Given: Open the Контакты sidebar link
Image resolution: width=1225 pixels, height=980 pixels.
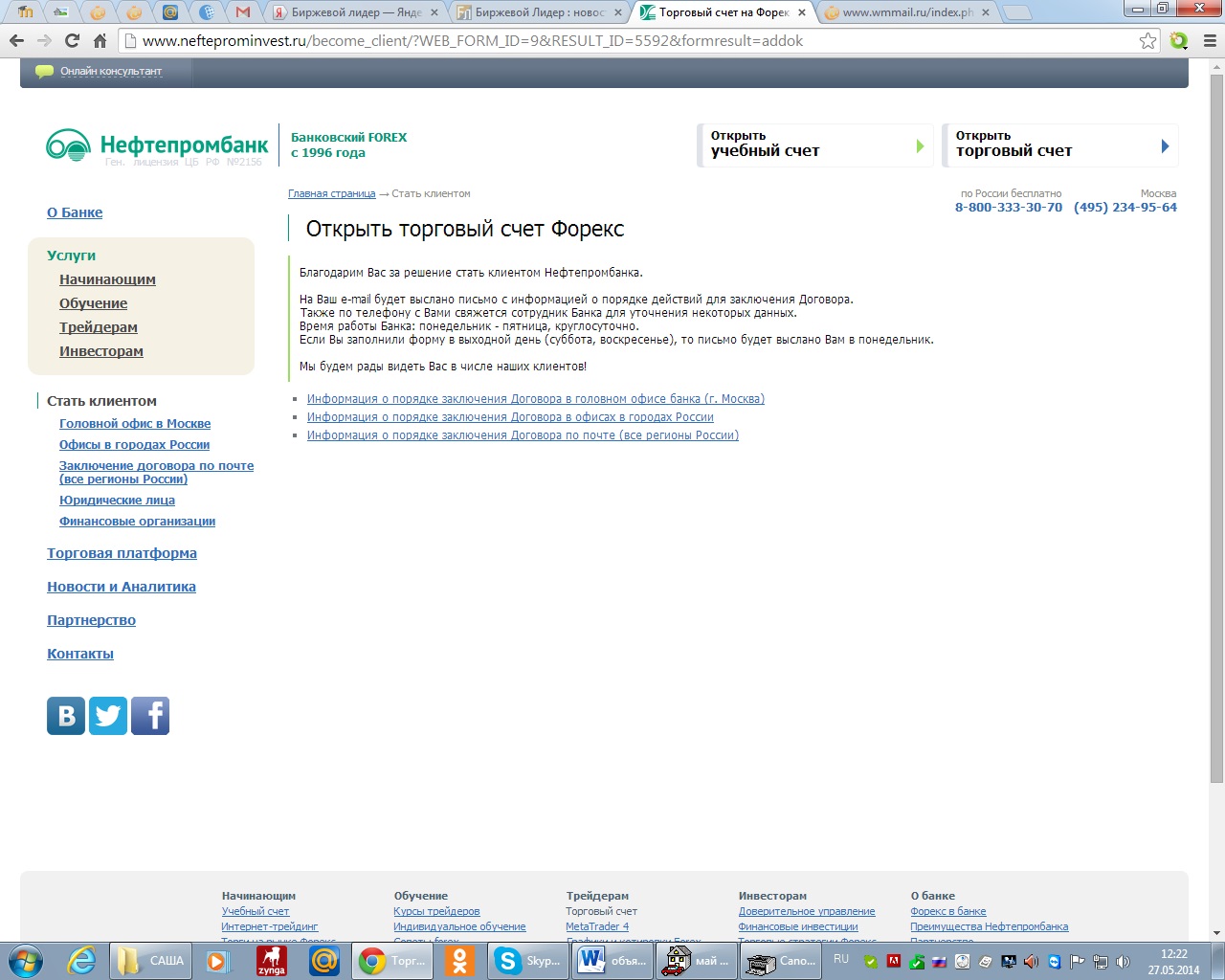Looking at the screenshot, I should coord(80,654).
